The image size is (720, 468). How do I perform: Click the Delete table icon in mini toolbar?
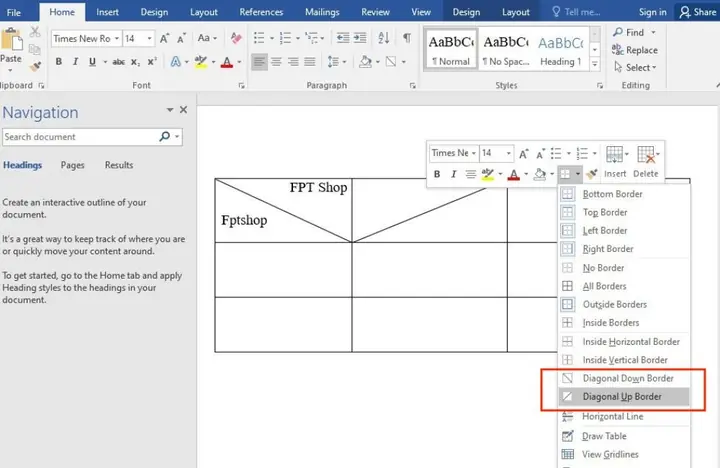pyautogui.click(x=647, y=161)
